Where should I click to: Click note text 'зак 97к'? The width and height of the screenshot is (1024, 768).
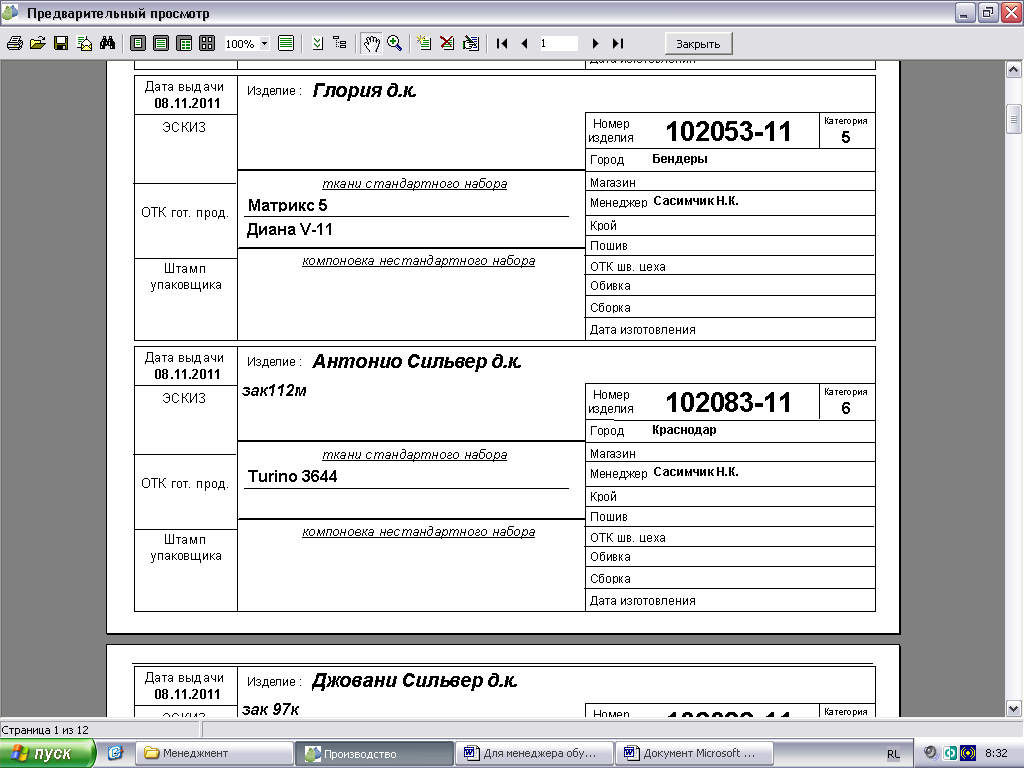(270, 709)
